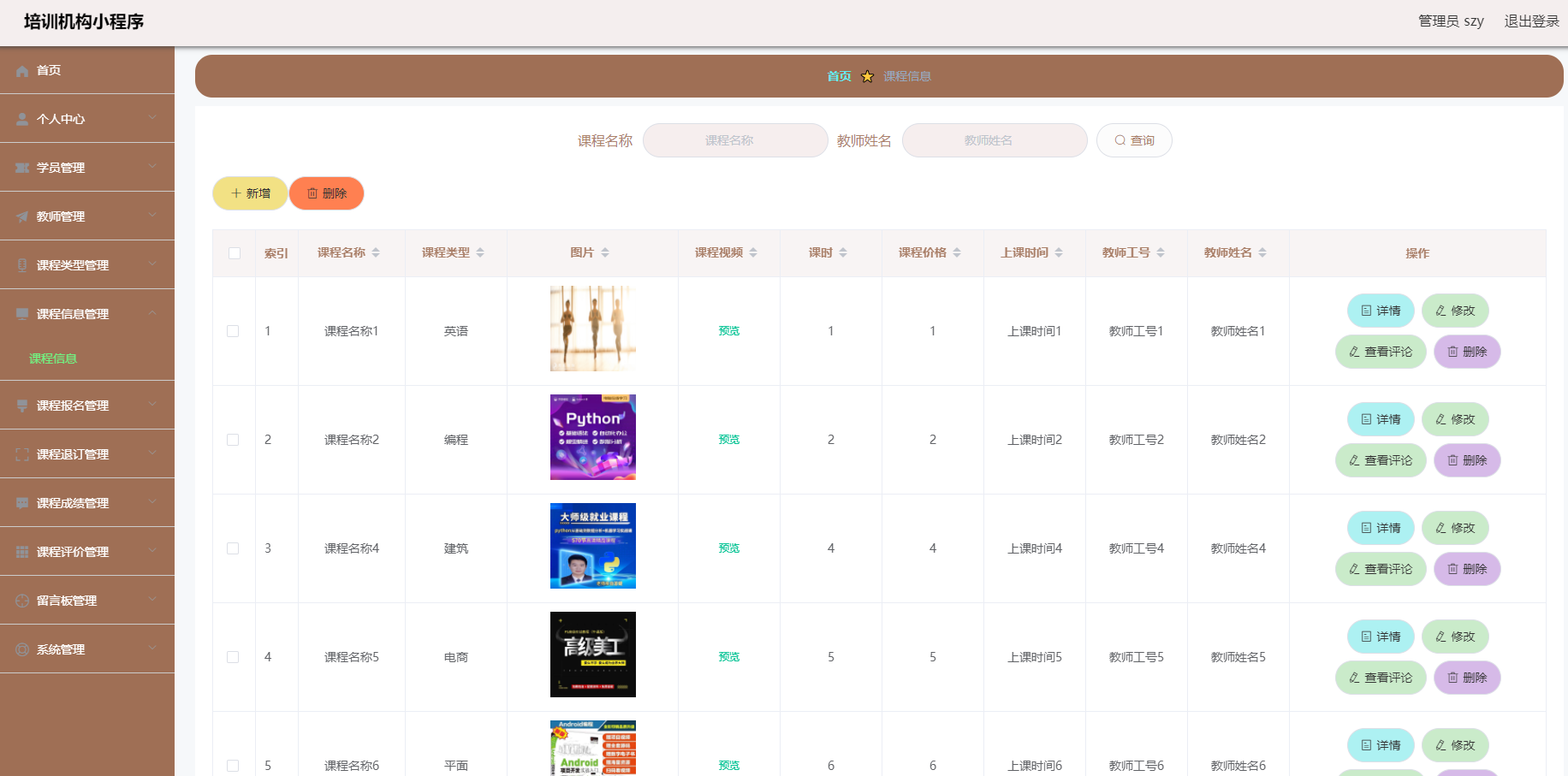The width and height of the screenshot is (1568, 776).
Task: Check the checkbox for row 课程名称1
Action: click(233, 331)
